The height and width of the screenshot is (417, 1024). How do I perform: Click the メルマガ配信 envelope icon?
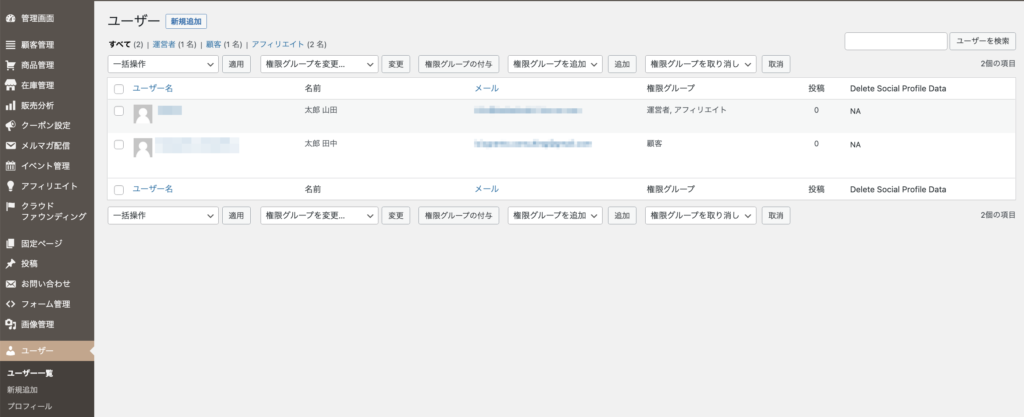pyautogui.click(x=10, y=145)
